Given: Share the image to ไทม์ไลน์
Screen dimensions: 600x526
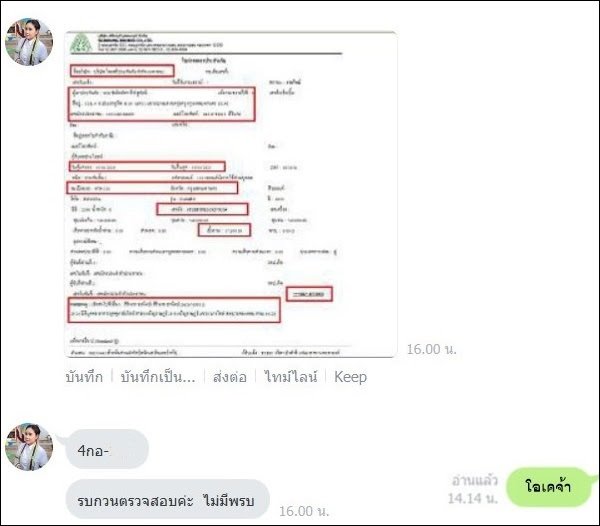Looking at the screenshot, I should (x=291, y=377).
